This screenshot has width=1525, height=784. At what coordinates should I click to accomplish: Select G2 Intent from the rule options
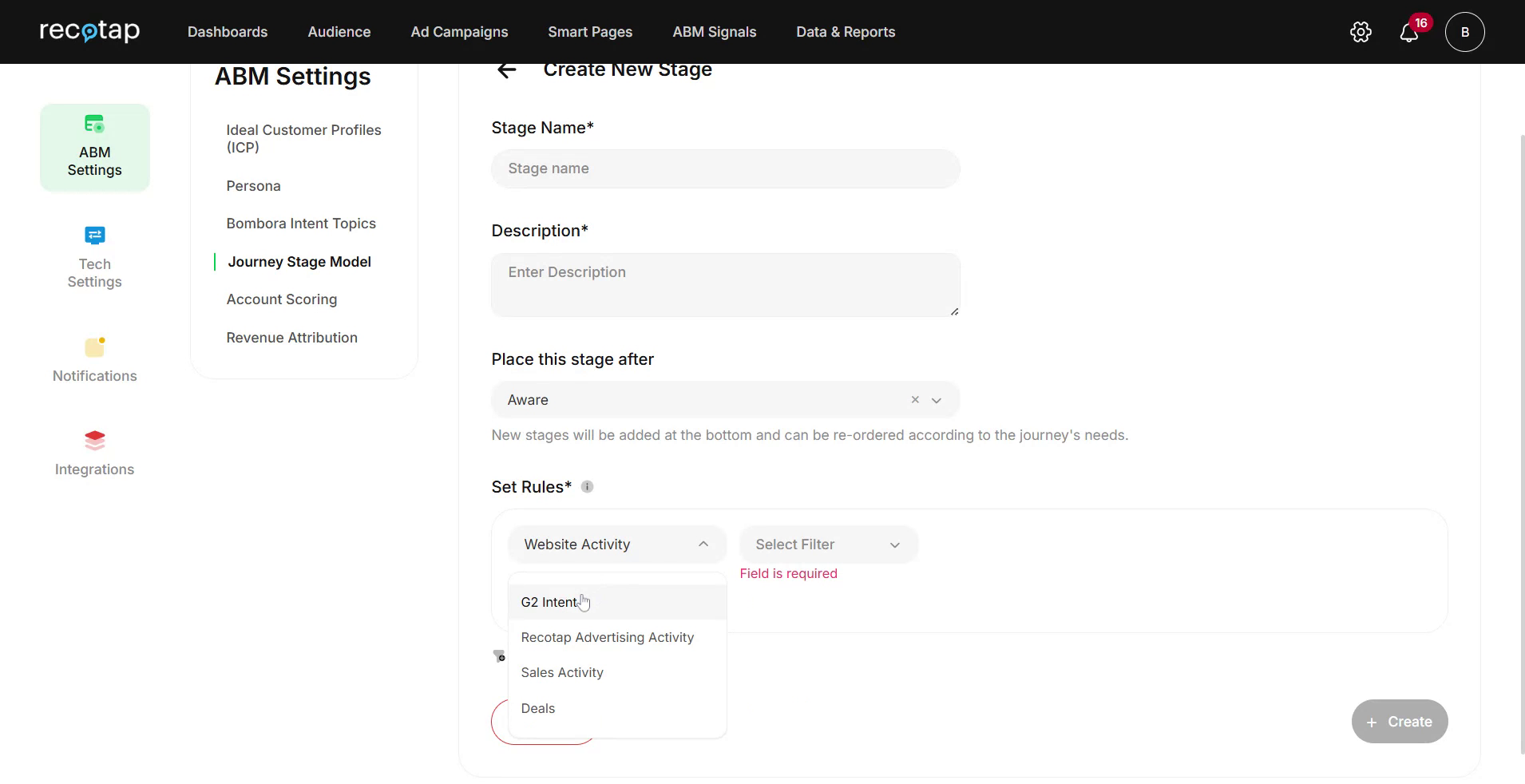click(x=549, y=601)
